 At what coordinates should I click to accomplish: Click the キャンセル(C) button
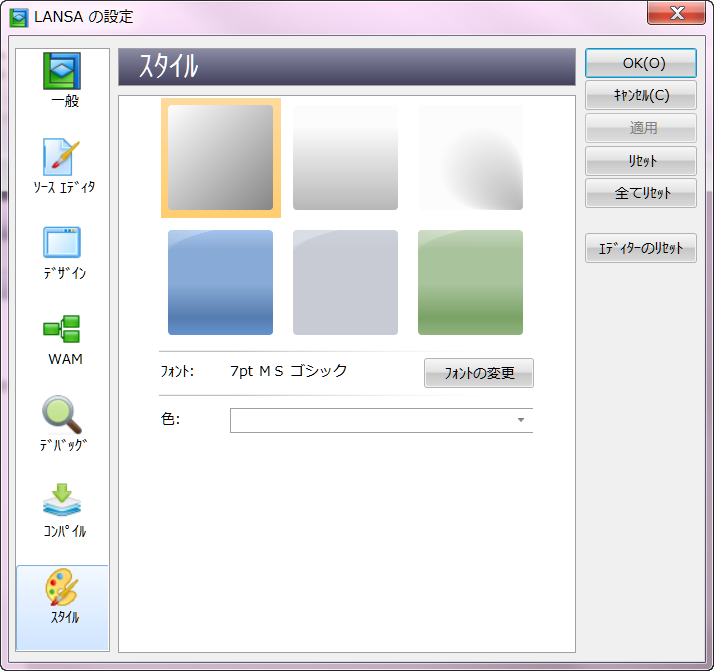pos(641,95)
